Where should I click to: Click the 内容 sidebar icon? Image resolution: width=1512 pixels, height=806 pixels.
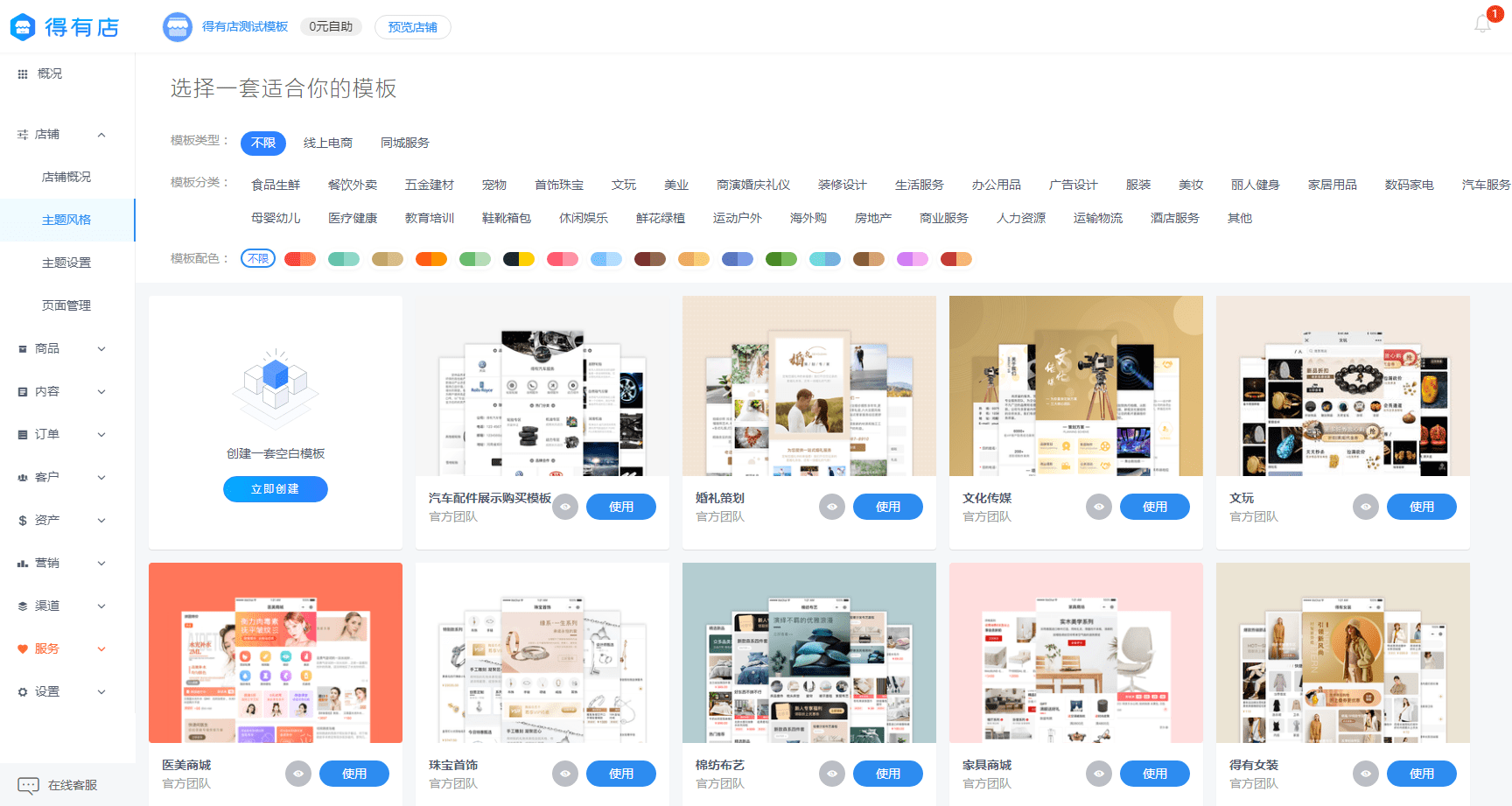23,392
